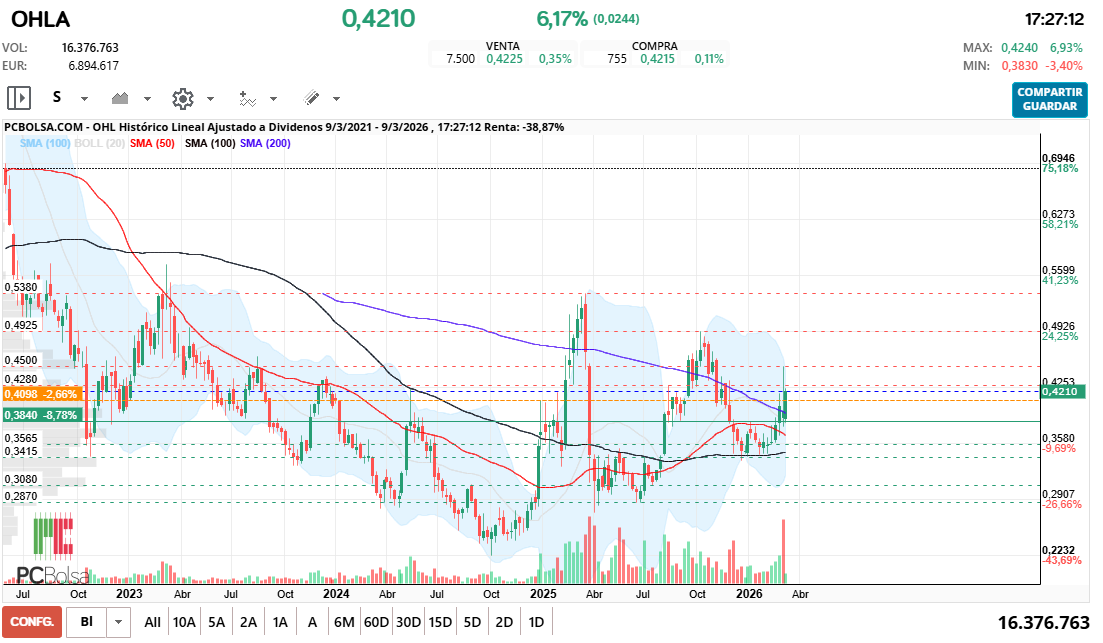Toggle the side panel icon

(x=19, y=98)
